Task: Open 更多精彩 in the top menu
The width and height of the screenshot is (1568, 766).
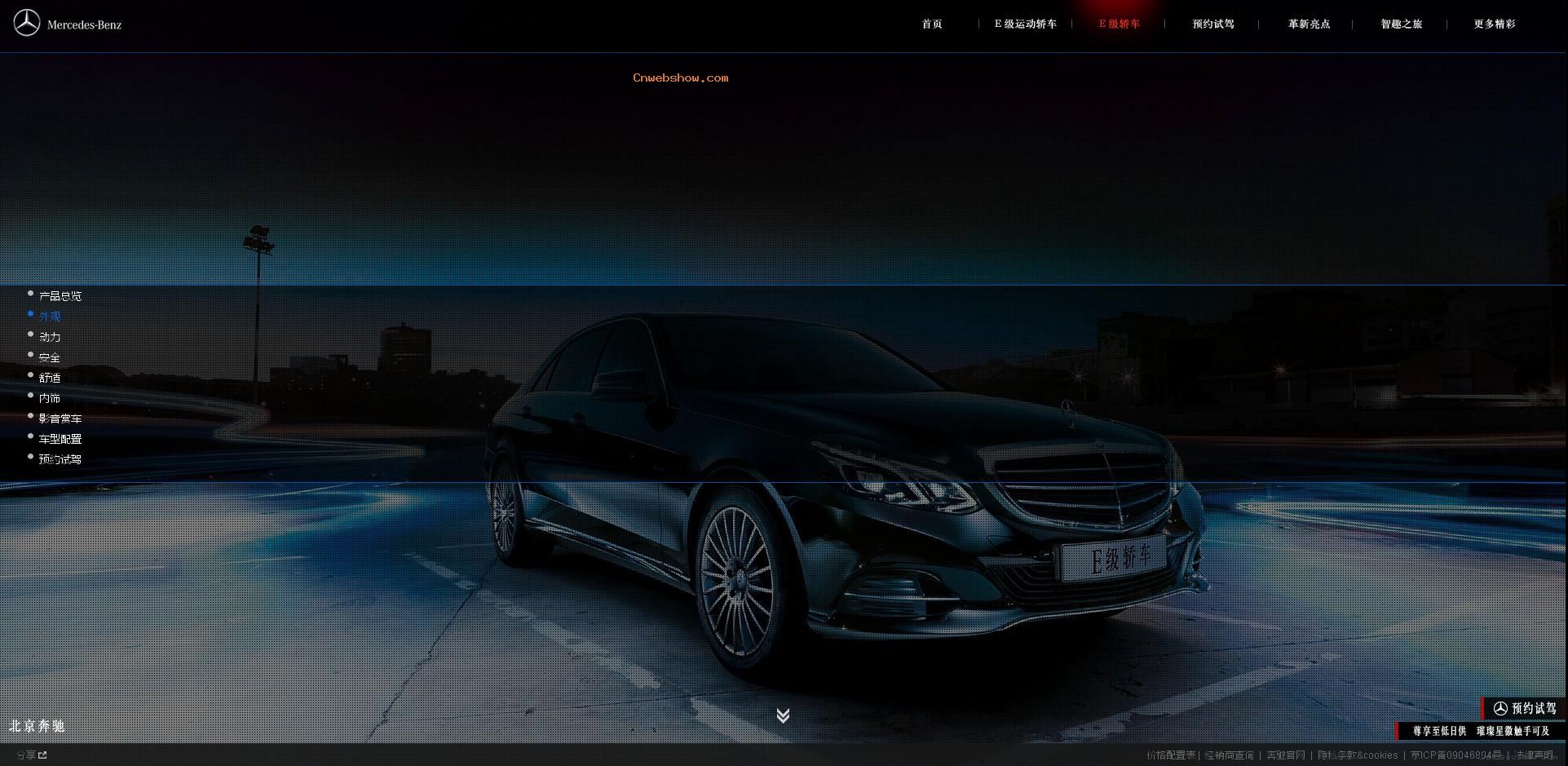Action: pos(1494,24)
